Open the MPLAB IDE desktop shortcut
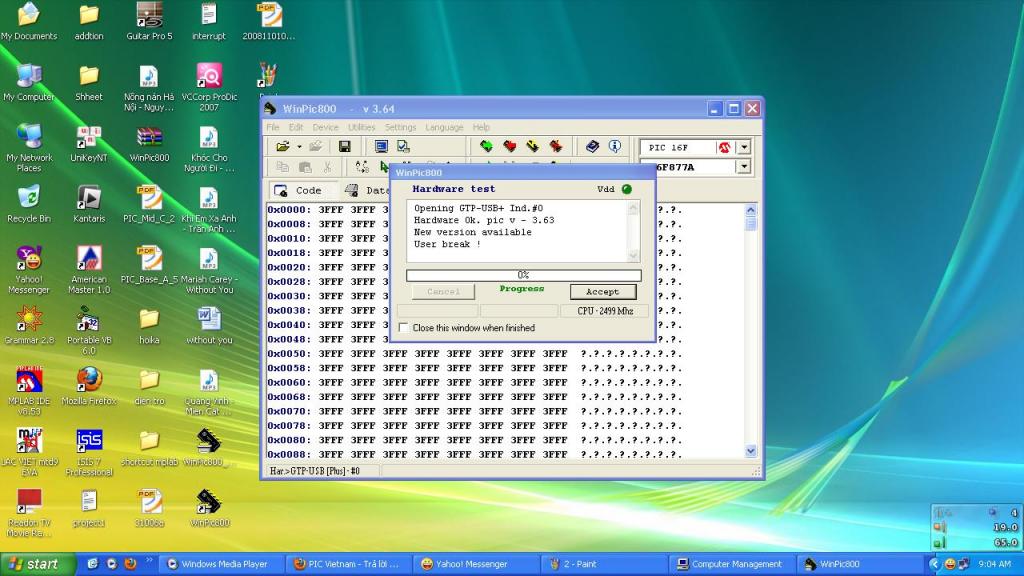This screenshot has width=1024, height=576. (29, 380)
